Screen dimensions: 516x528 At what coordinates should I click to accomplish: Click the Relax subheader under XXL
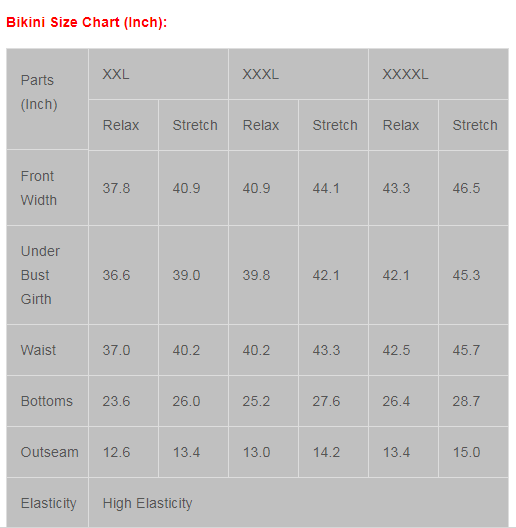coord(123,125)
